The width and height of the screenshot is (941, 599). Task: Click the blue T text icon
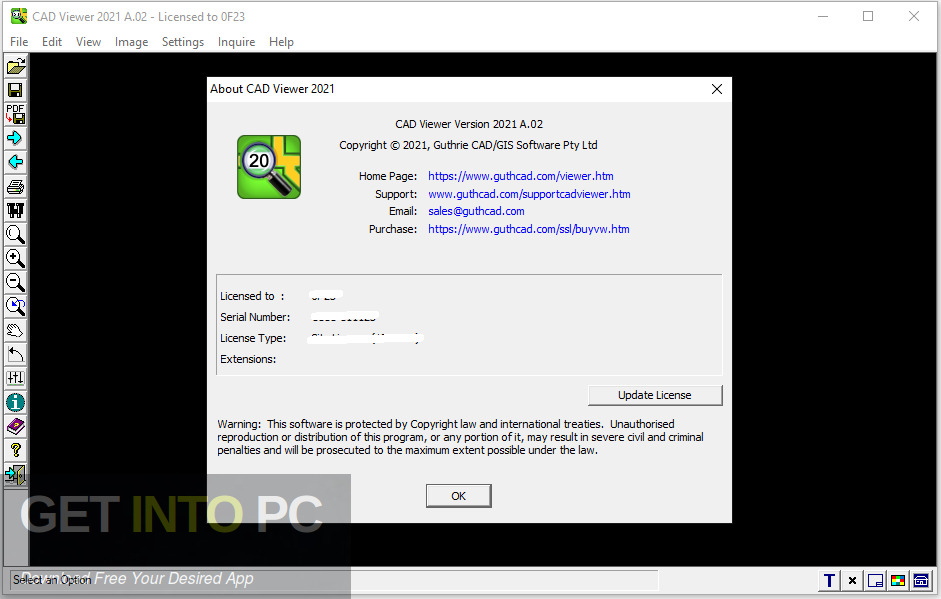click(x=829, y=580)
